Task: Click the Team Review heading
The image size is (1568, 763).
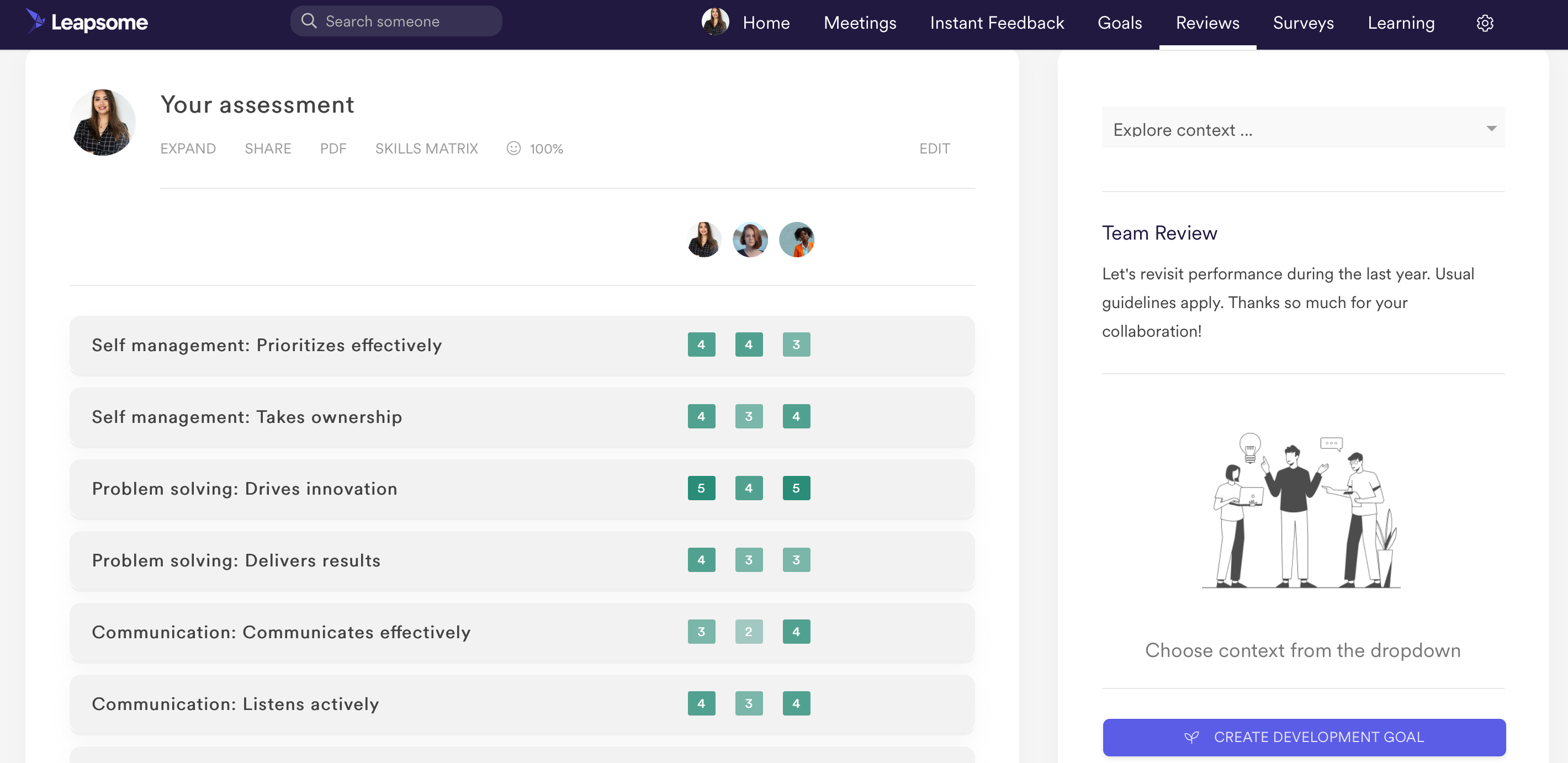Action: [x=1159, y=233]
